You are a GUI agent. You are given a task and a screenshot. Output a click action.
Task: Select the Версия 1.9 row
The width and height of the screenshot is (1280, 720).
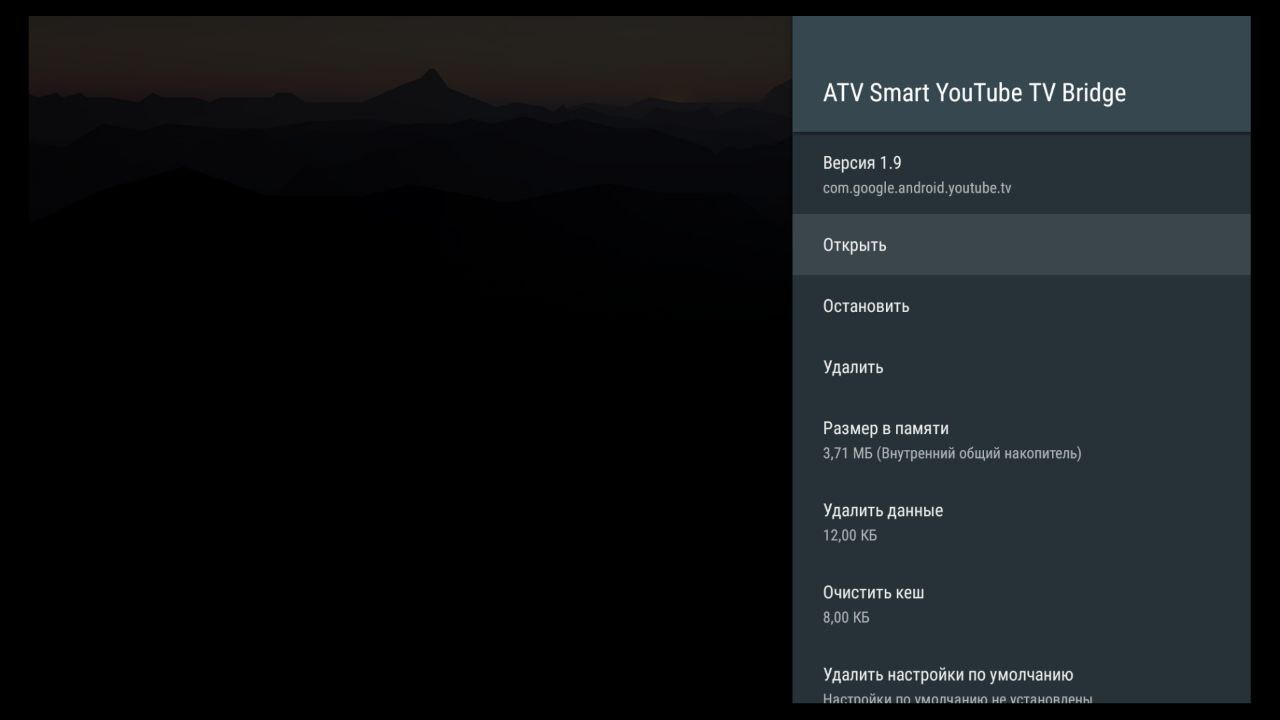1021,174
